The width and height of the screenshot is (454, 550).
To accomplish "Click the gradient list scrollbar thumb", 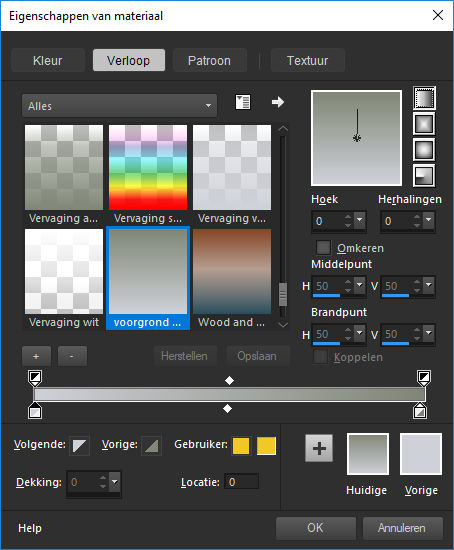I will pos(283,294).
